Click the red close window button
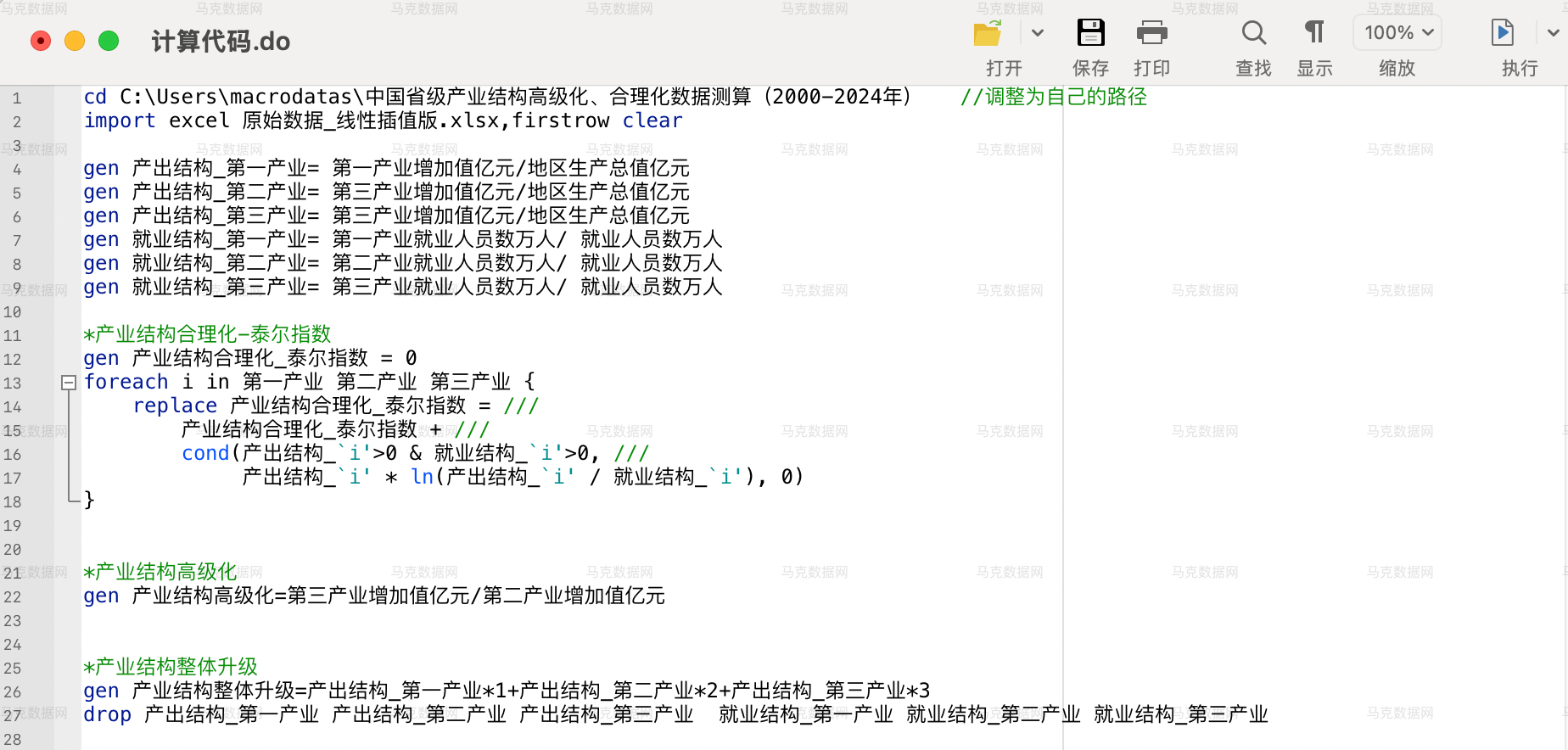 tap(41, 41)
